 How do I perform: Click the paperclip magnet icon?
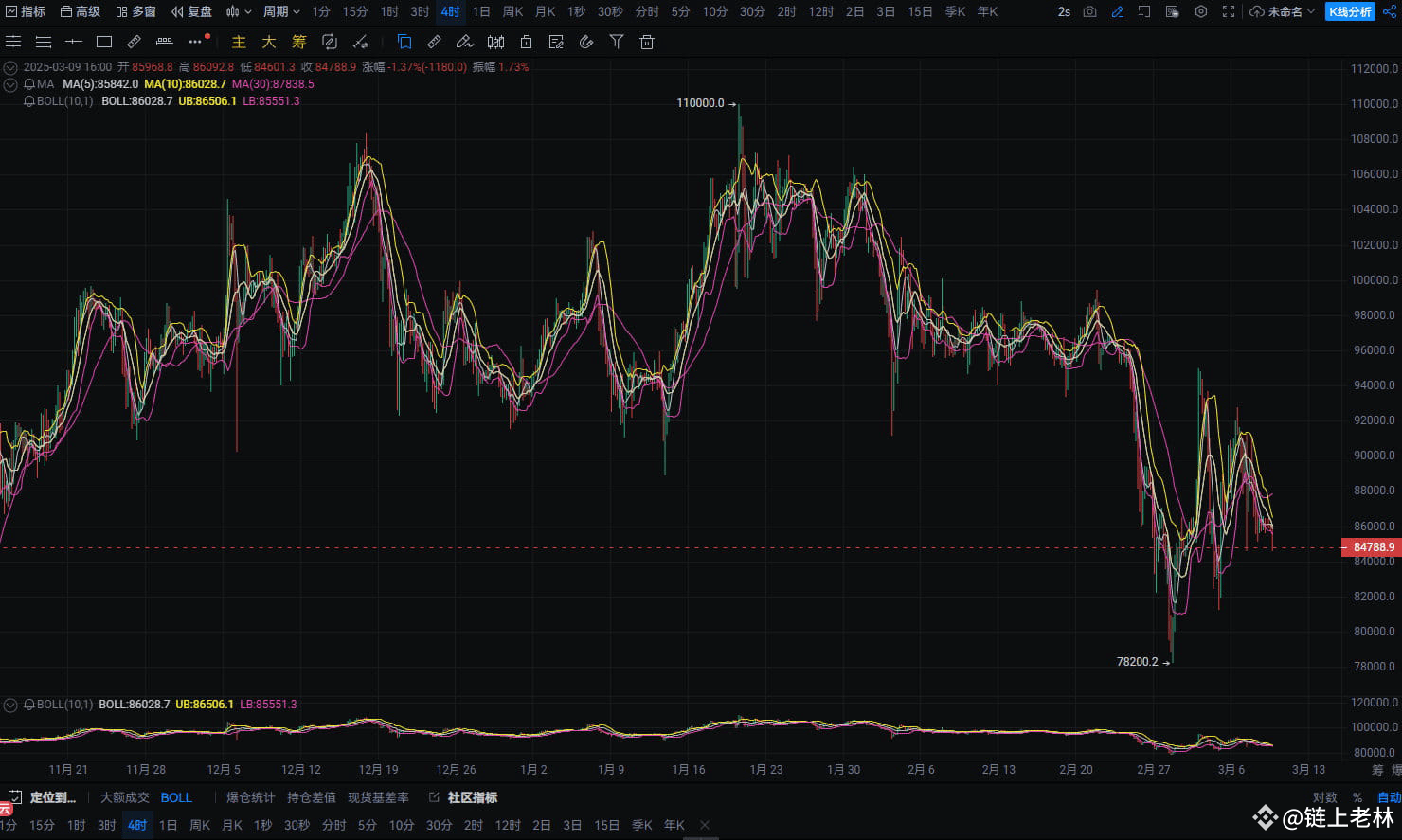tap(586, 42)
